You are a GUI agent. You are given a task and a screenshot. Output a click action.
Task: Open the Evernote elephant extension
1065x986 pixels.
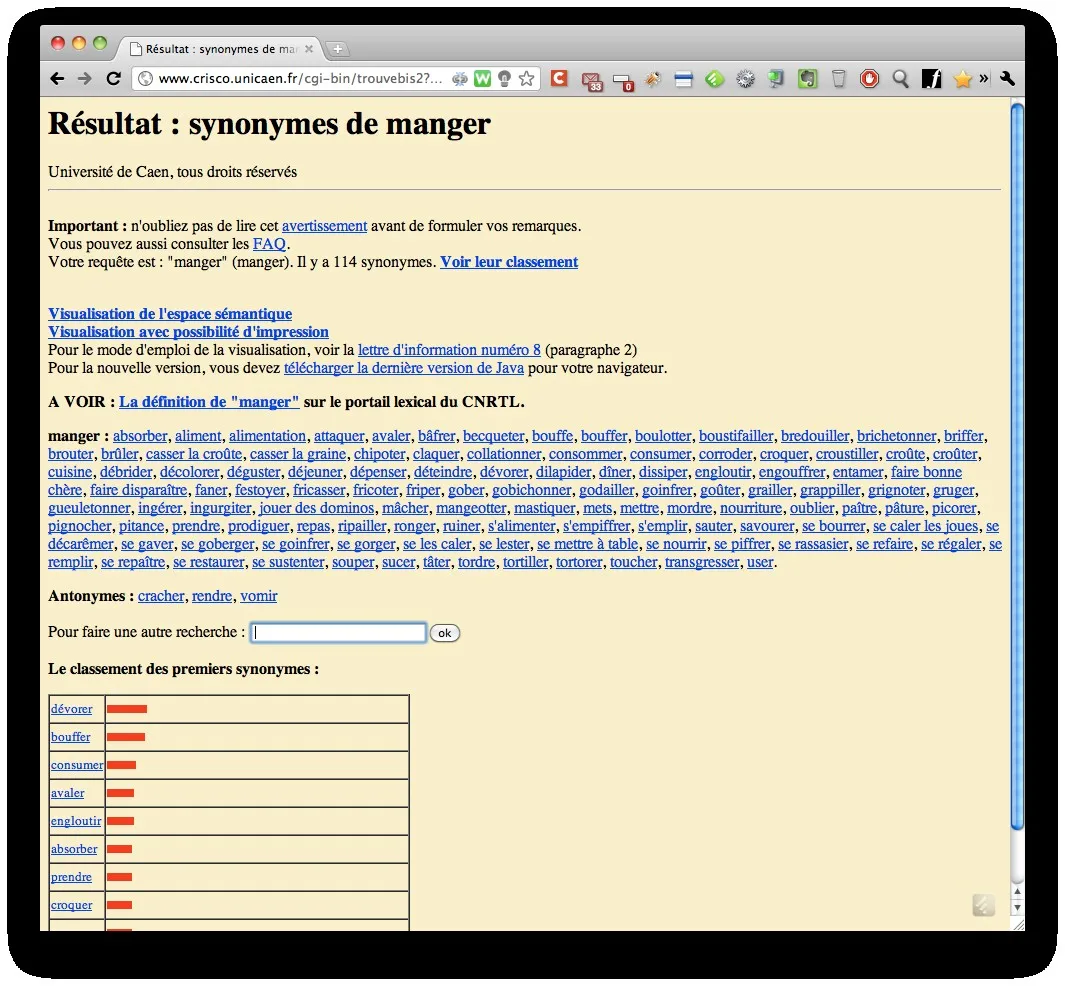pyautogui.click(x=807, y=79)
